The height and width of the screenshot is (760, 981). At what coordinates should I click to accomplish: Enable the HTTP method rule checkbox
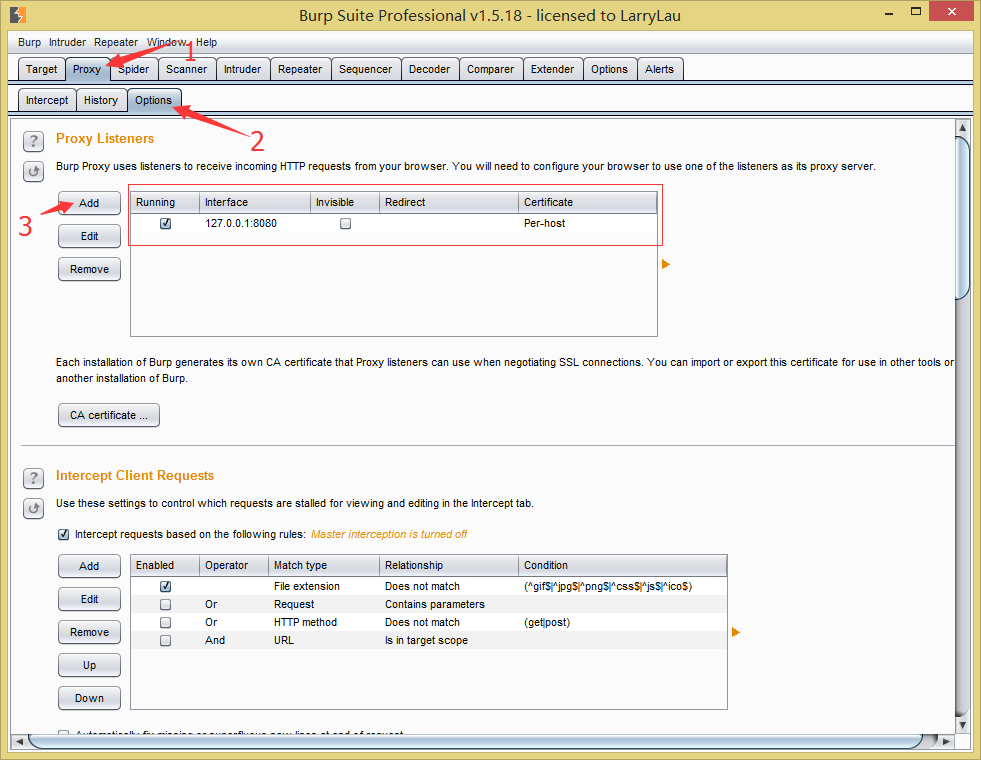(165, 622)
